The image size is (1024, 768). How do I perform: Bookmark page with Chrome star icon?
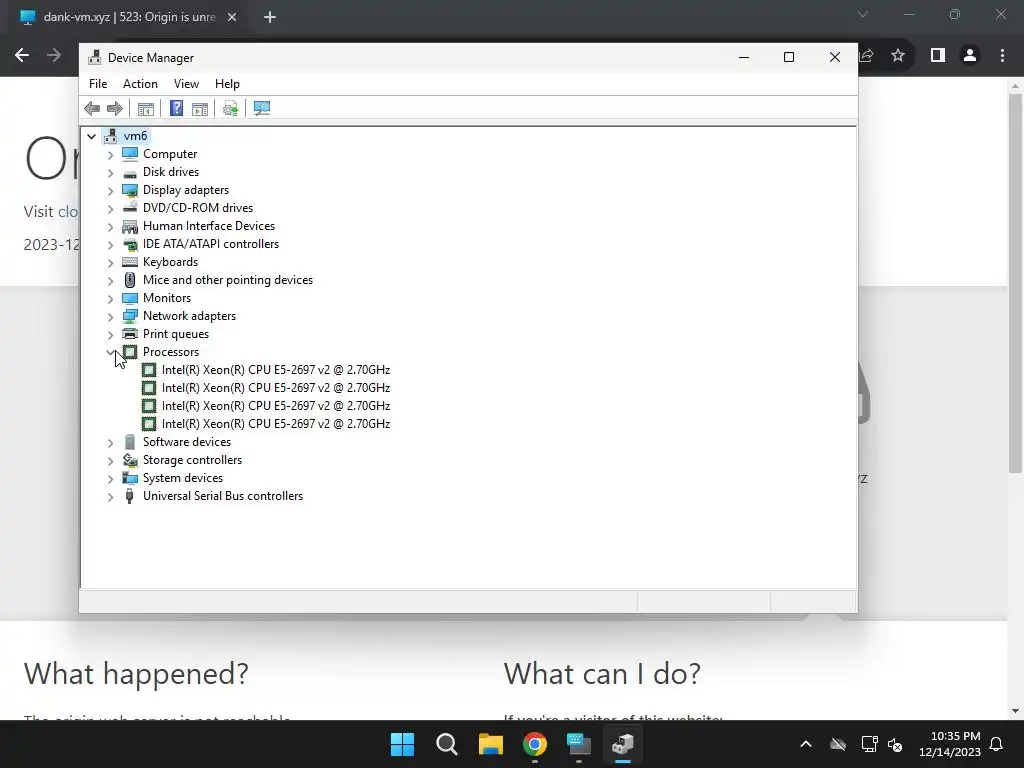[898, 56]
